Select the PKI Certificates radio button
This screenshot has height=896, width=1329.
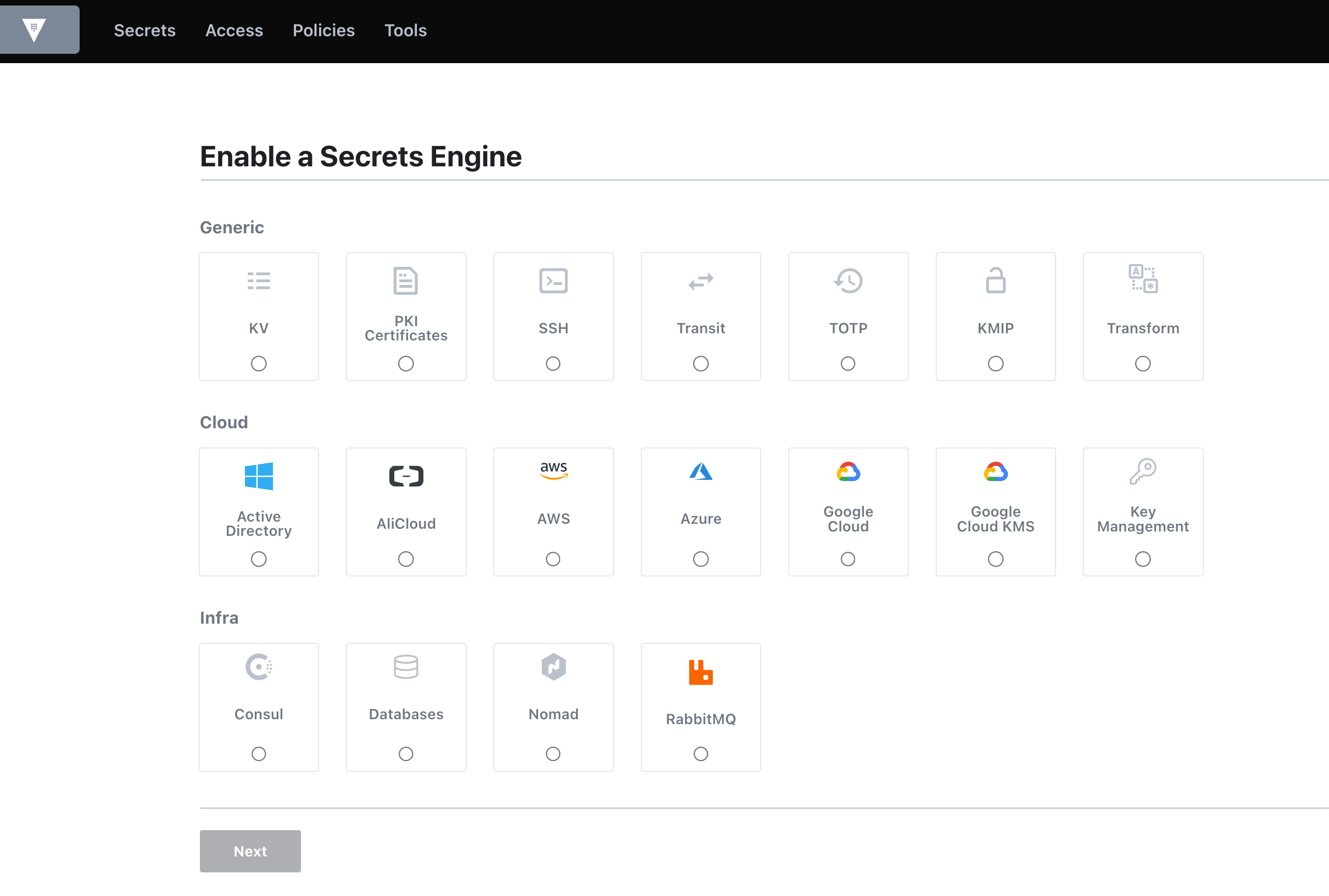406,363
